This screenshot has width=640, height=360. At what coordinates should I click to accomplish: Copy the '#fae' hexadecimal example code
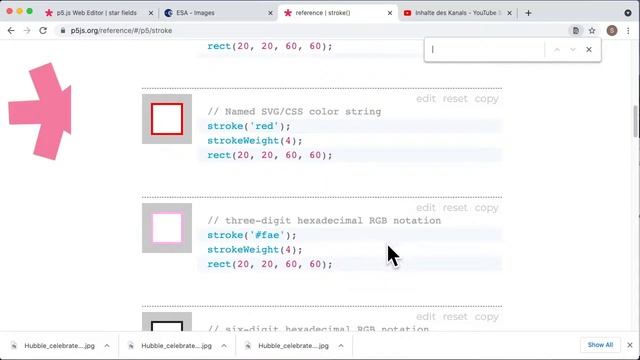click(486, 208)
